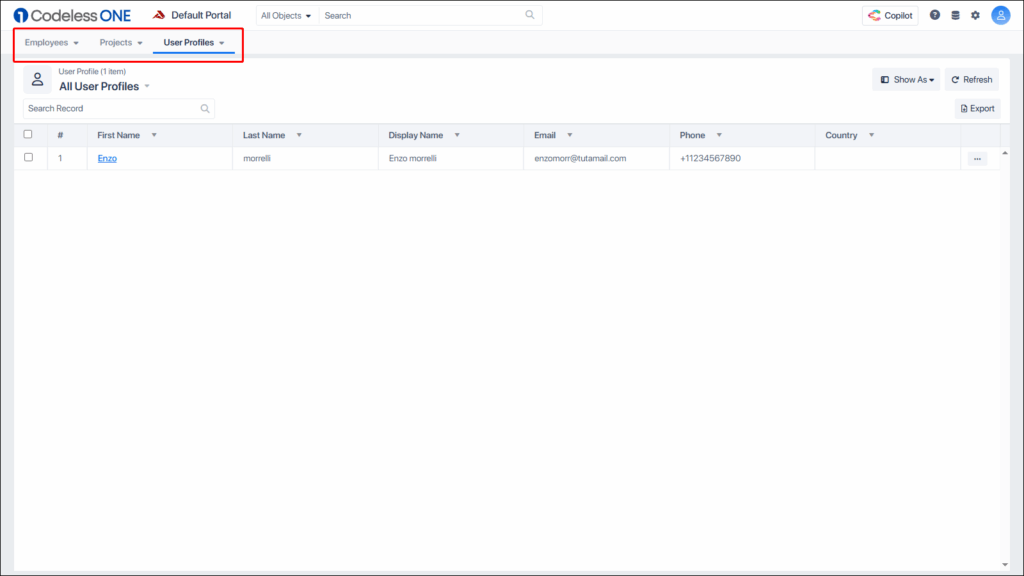Viewport: 1024px width, 576px height.
Task: Open Country column filter arrow
Action: (871, 135)
